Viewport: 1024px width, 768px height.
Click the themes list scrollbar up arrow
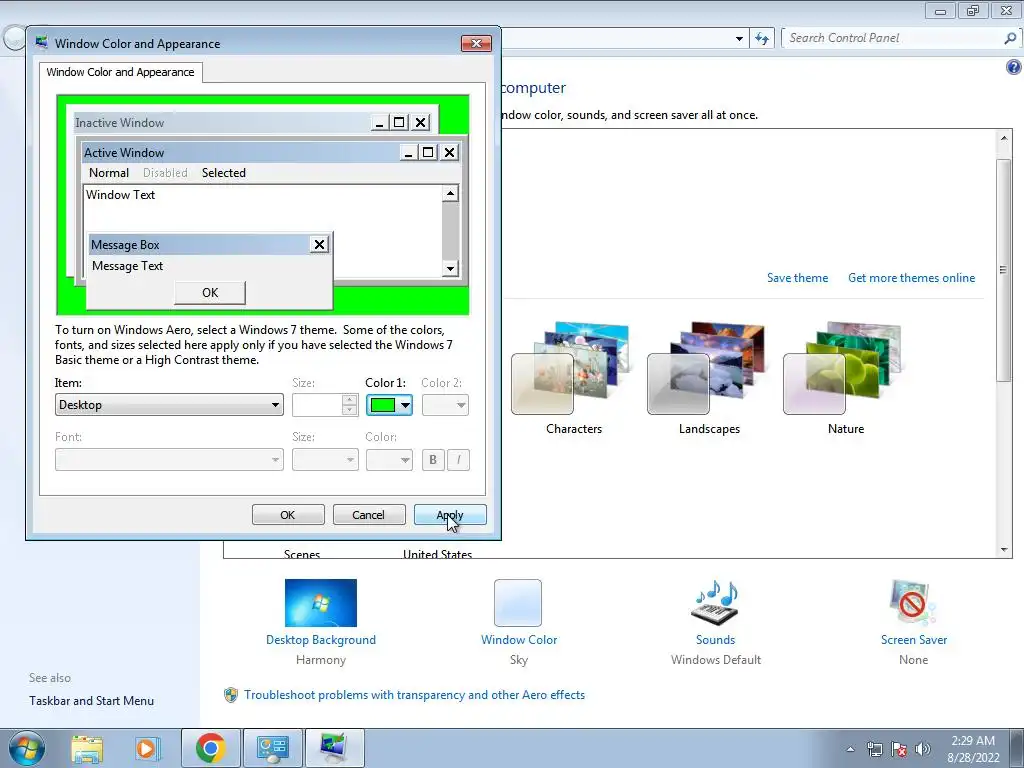point(1004,137)
